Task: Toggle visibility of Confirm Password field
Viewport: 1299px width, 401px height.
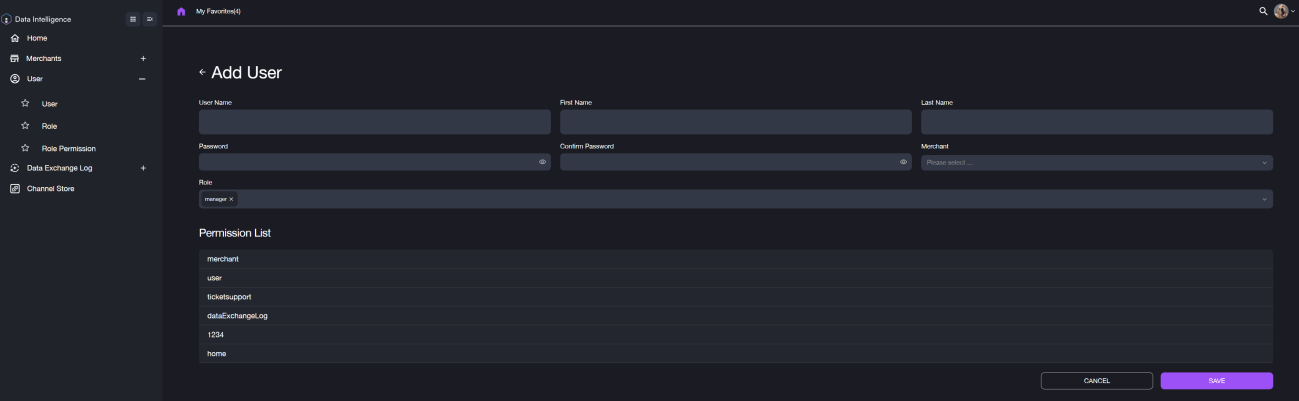Action: (903, 162)
